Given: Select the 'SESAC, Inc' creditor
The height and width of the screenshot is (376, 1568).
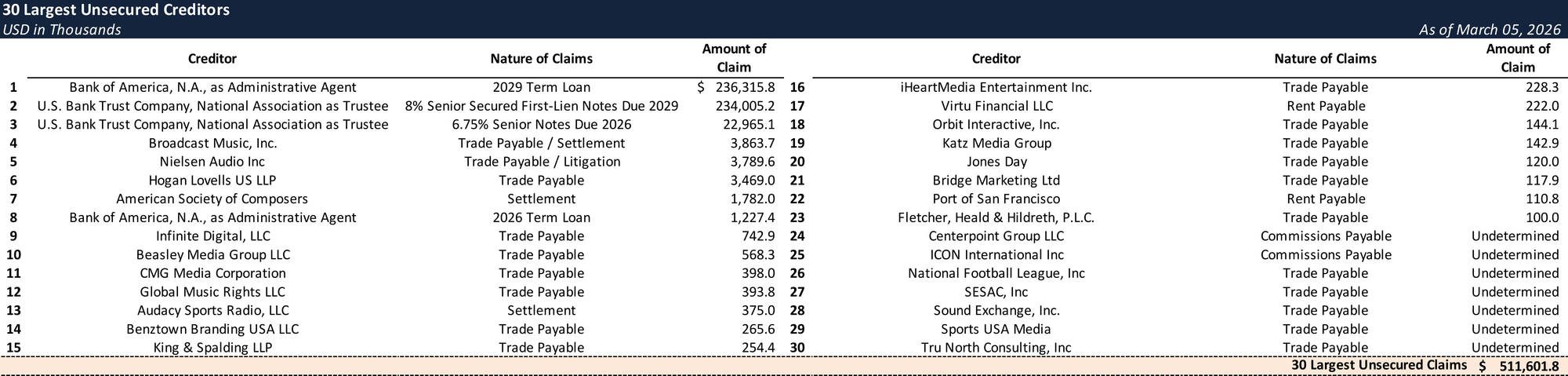Looking at the screenshot, I should pyautogui.click(x=996, y=292).
